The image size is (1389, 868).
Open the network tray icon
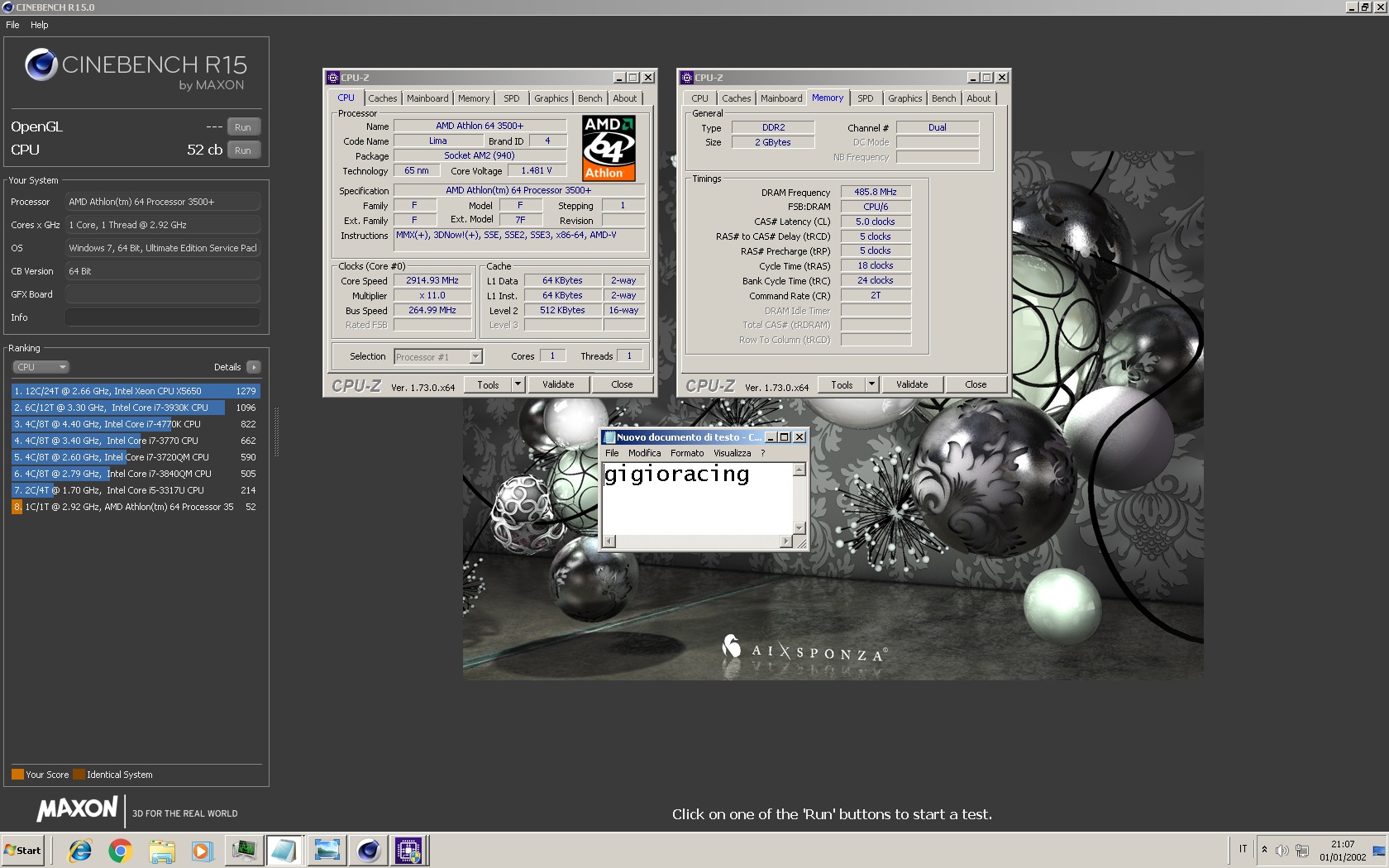(1302, 851)
